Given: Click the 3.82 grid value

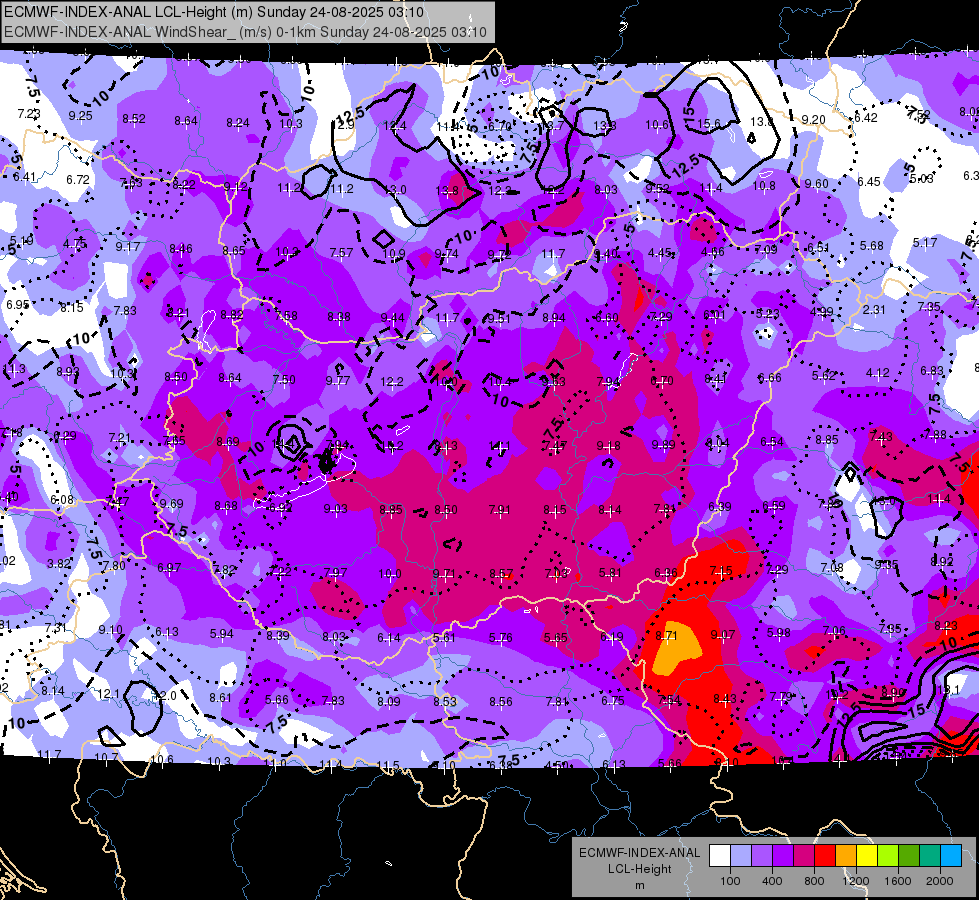Looking at the screenshot, I should [59, 564].
